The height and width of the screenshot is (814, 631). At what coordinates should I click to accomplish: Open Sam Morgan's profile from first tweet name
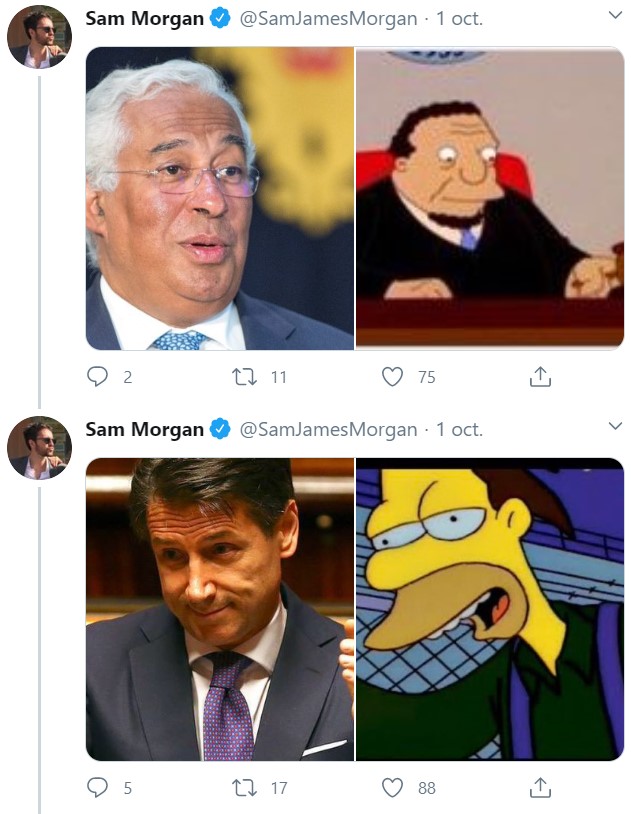144,19
